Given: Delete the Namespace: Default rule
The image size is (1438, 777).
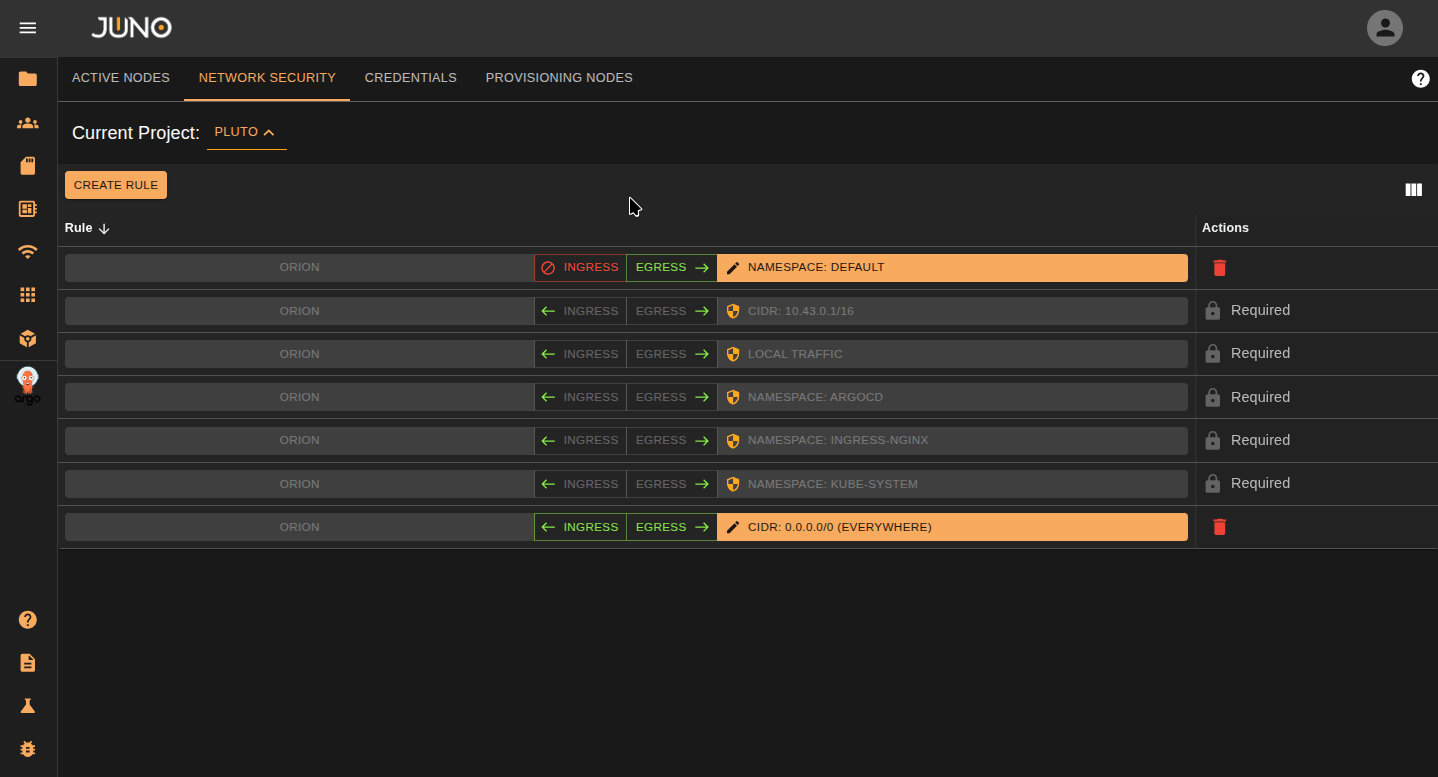Looking at the screenshot, I should 1219,268.
